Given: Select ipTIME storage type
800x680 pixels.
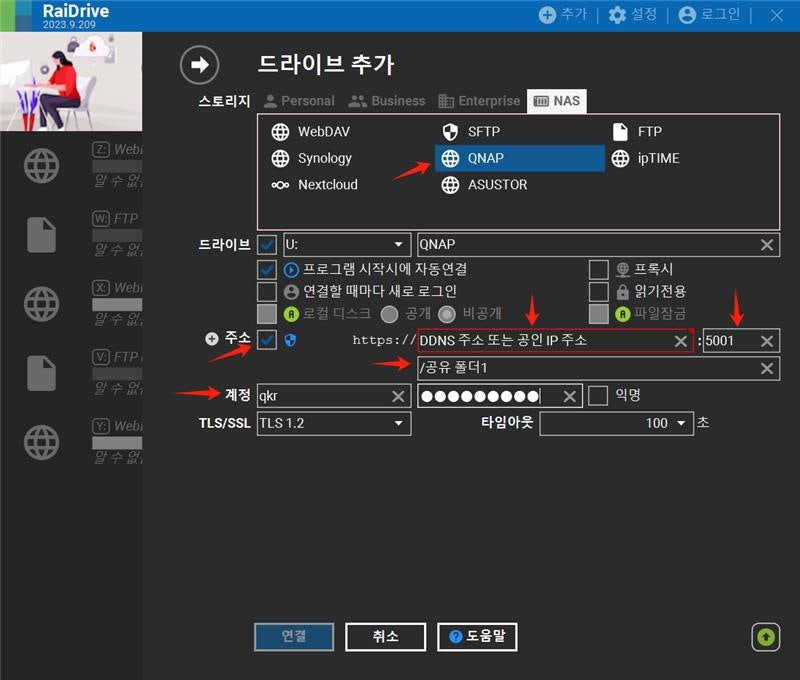Looking at the screenshot, I should click(645, 158).
